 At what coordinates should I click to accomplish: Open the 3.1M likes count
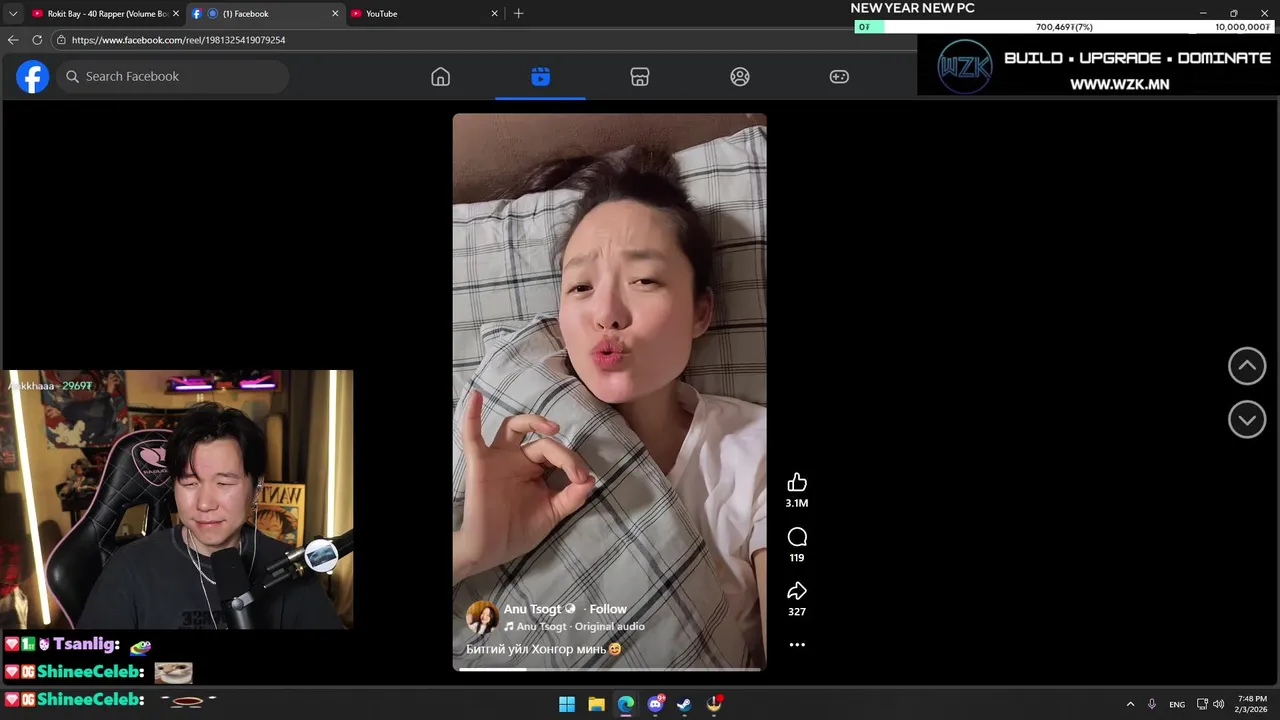pos(797,504)
